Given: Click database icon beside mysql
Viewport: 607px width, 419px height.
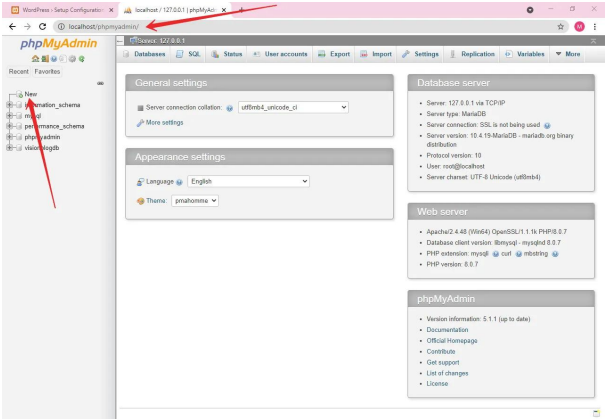Looking at the screenshot, I should pos(19,116).
